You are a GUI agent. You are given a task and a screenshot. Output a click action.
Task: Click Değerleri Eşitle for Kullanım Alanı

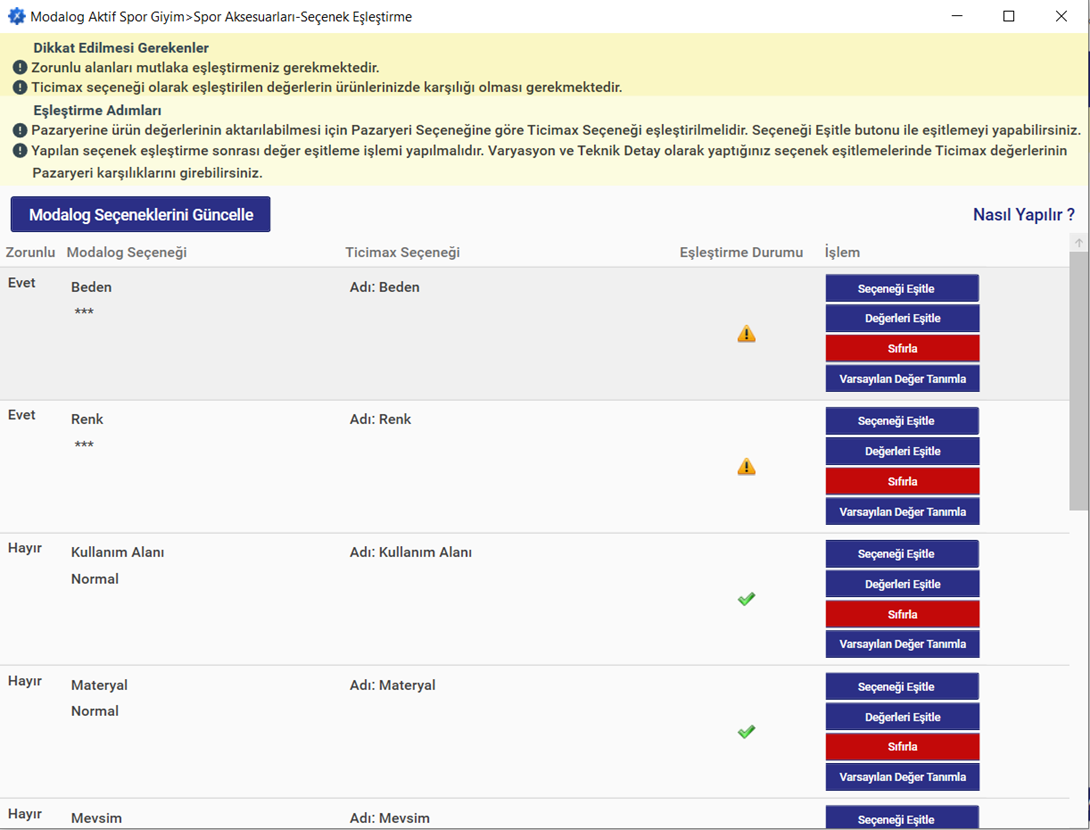point(902,584)
